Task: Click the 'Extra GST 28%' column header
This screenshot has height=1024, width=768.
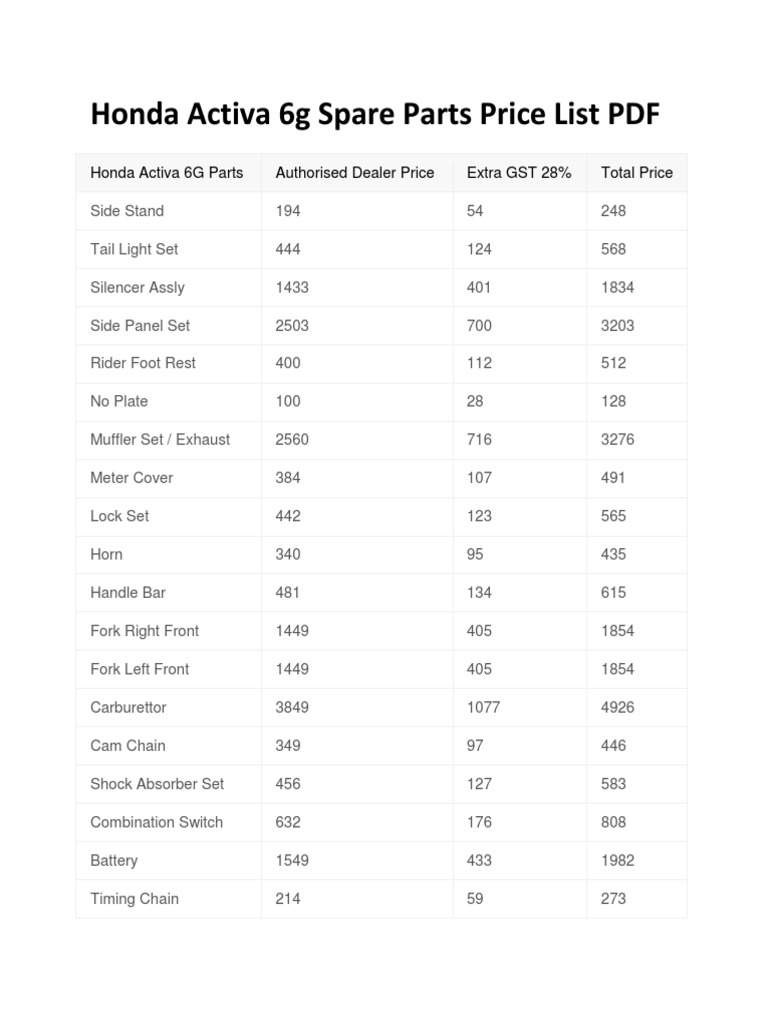Action: [519, 173]
